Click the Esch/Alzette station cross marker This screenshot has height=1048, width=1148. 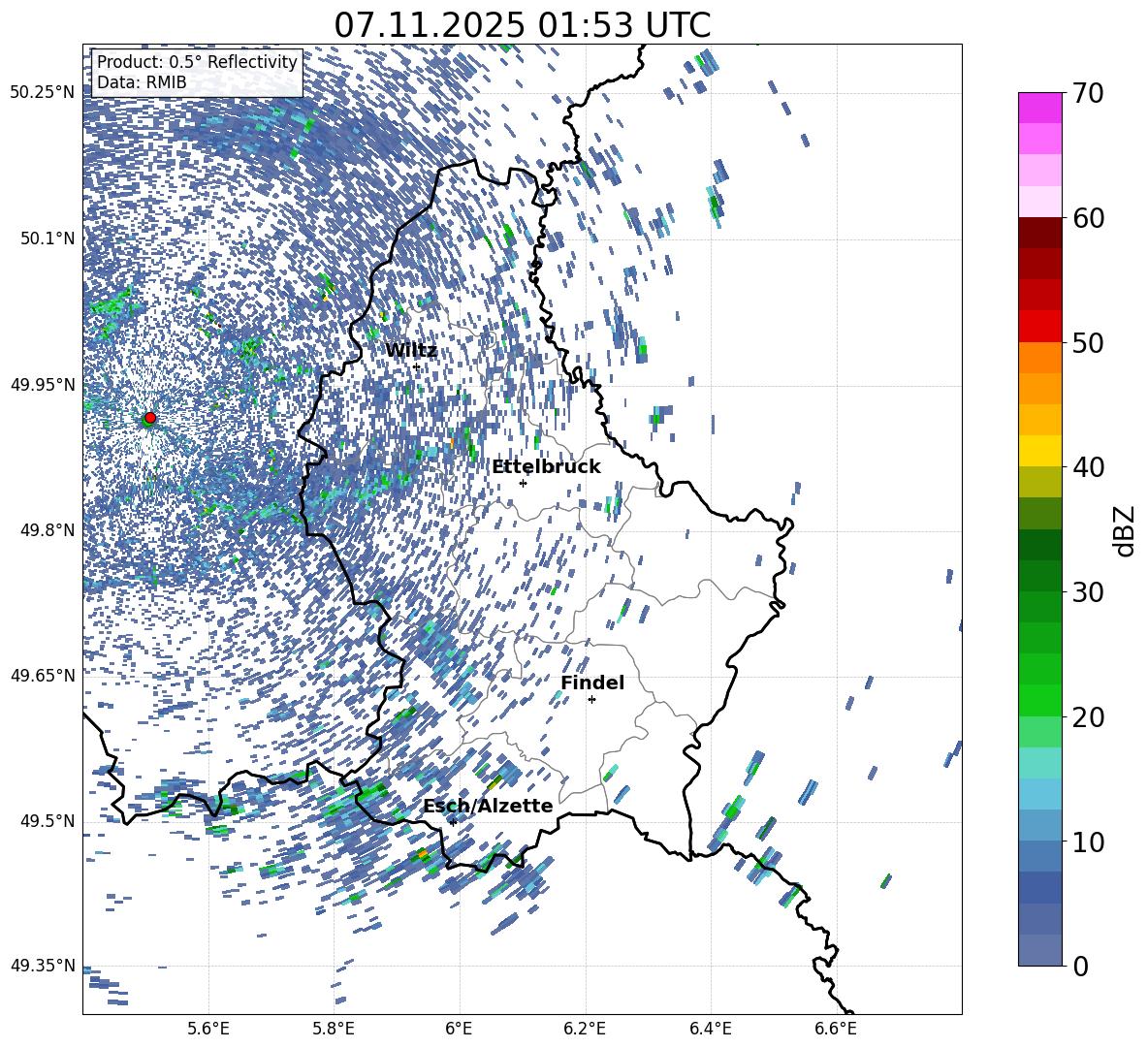click(x=453, y=822)
